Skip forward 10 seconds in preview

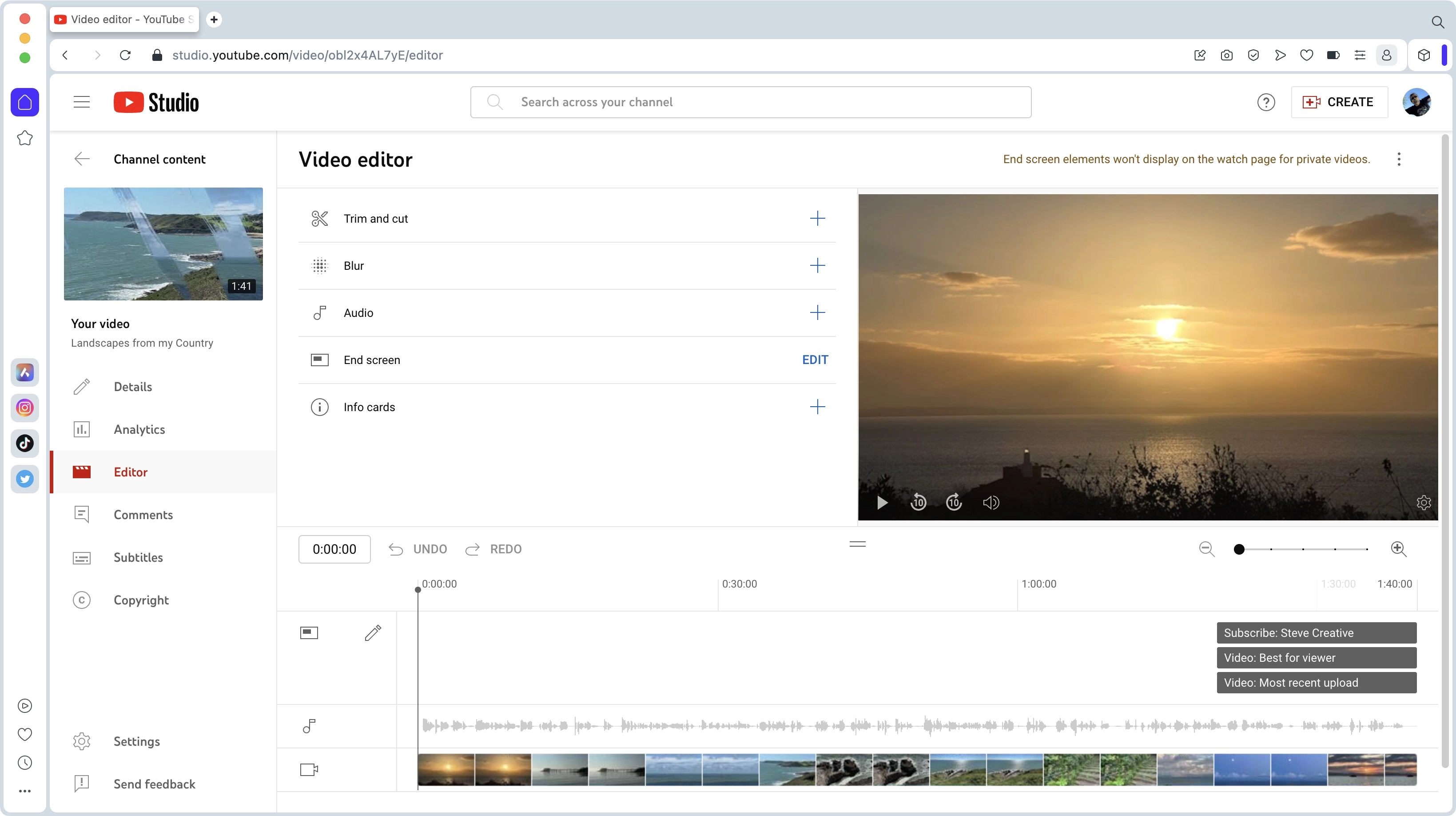tap(954, 502)
